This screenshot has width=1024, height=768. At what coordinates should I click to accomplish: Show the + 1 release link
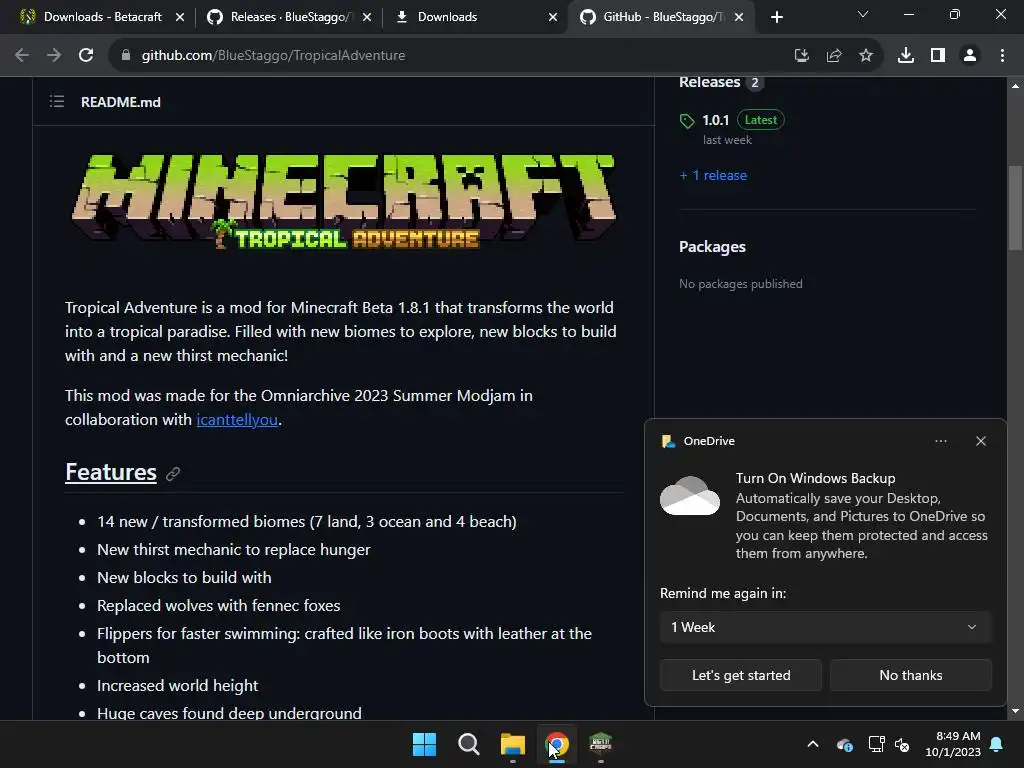[x=713, y=175]
